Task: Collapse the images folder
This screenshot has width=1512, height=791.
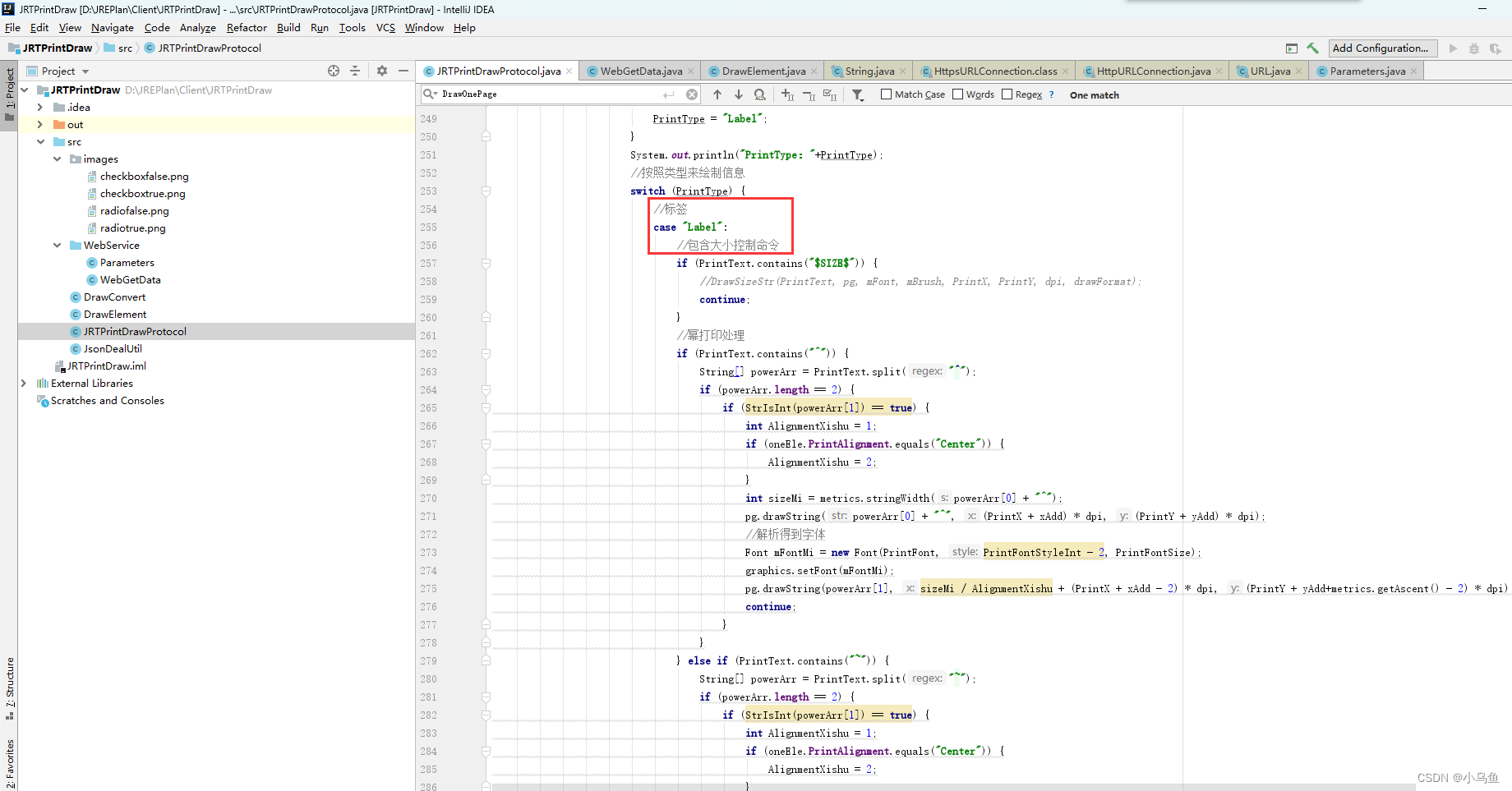Action: coord(57,159)
